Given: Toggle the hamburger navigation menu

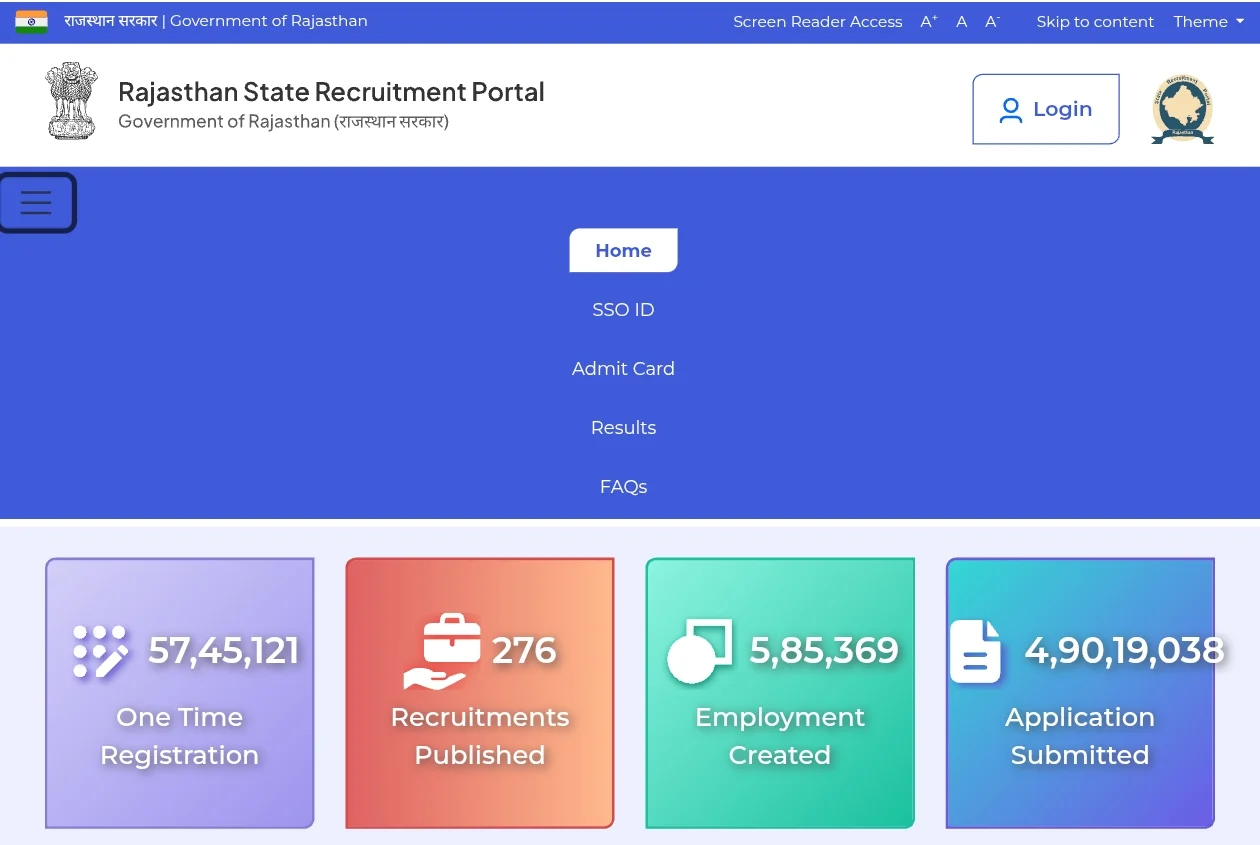Looking at the screenshot, I should pyautogui.click(x=36, y=203).
